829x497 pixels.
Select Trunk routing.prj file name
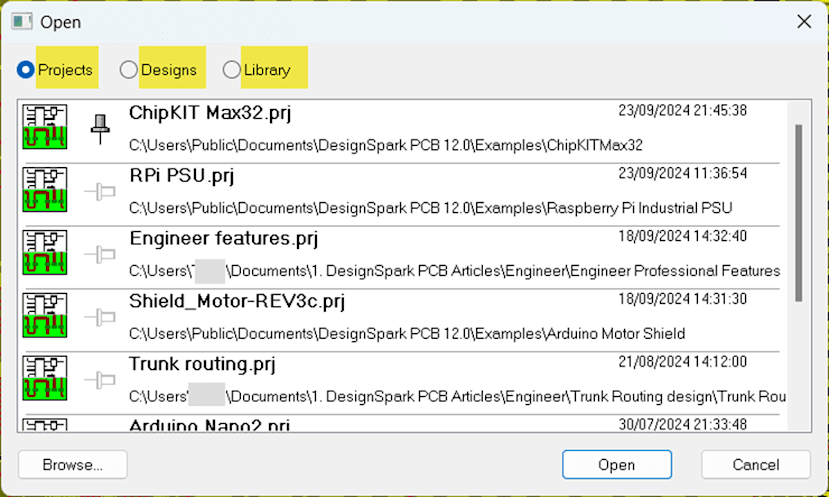[x=202, y=365]
